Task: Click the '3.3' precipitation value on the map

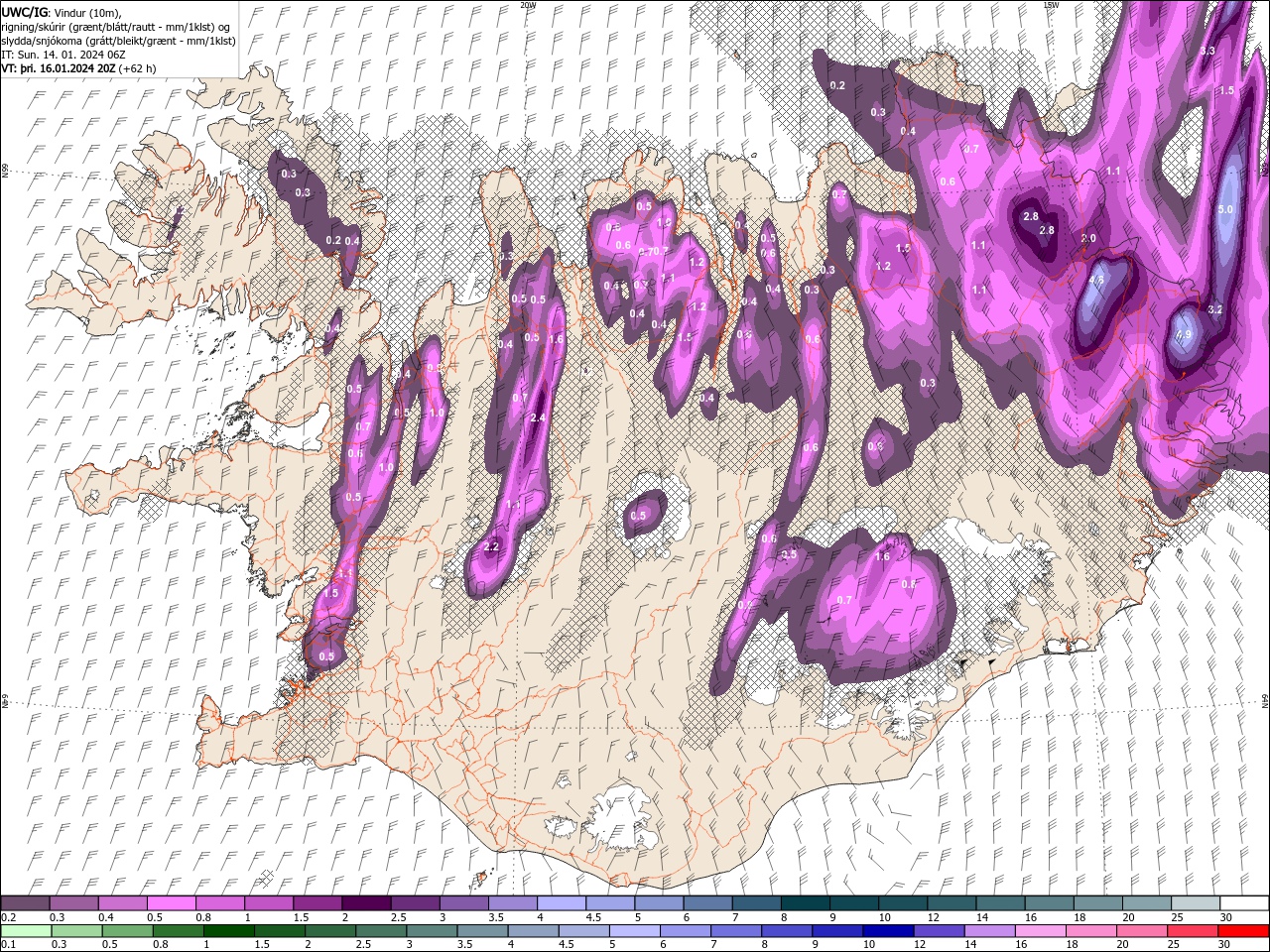Action: tap(1207, 51)
